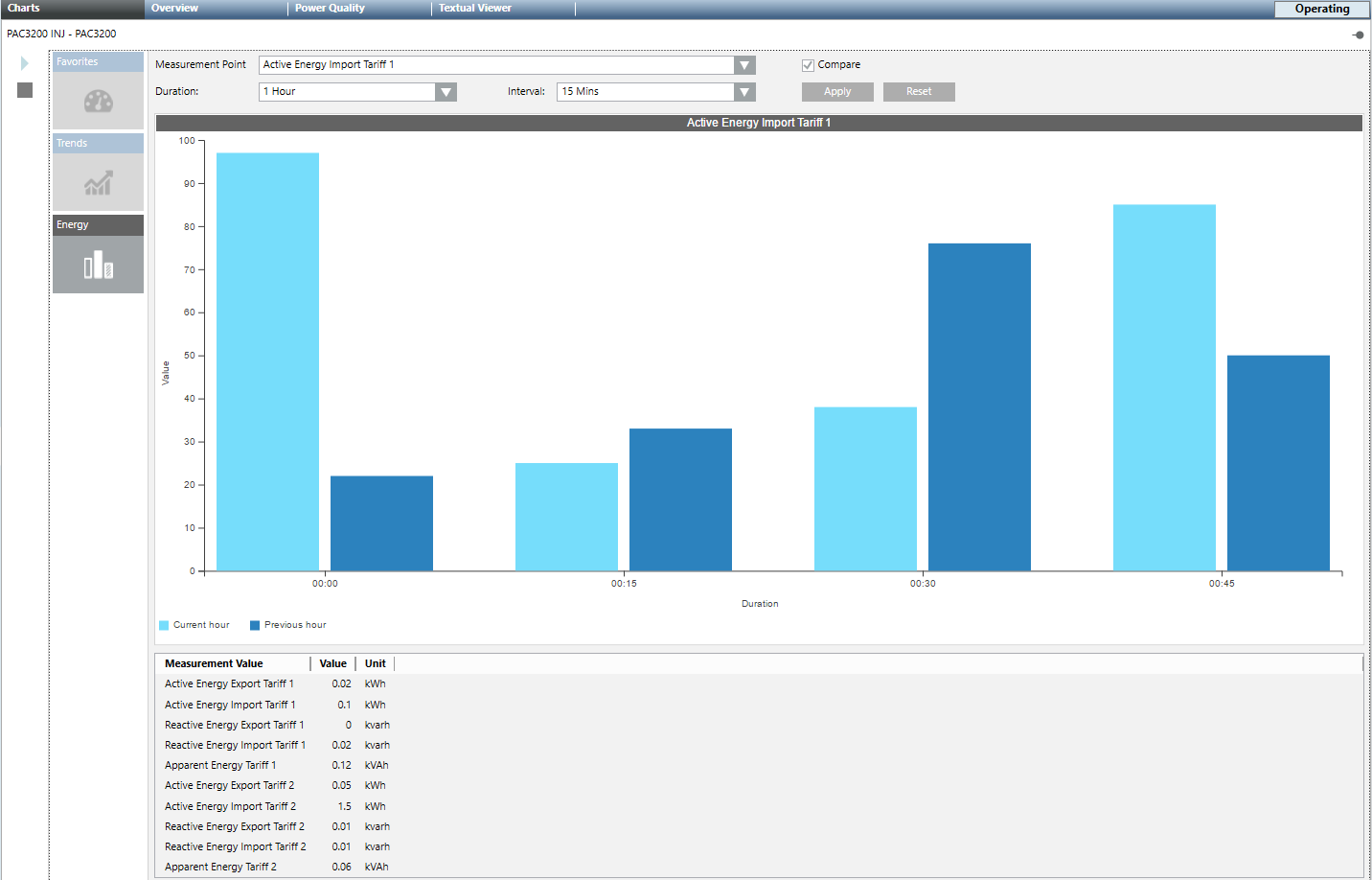
Task: Click the Reset button
Action: point(919,92)
